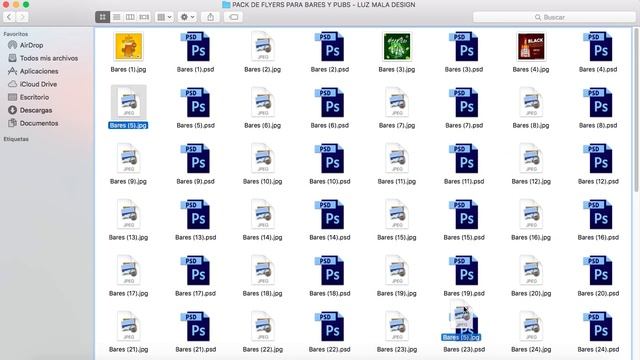Click the Bares (19).jpg file name

click(x=397, y=293)
